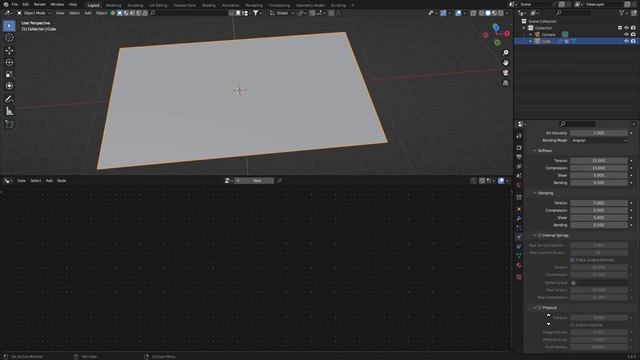
Task: Expand the Camera item in outliner
Action: point(531,35)
